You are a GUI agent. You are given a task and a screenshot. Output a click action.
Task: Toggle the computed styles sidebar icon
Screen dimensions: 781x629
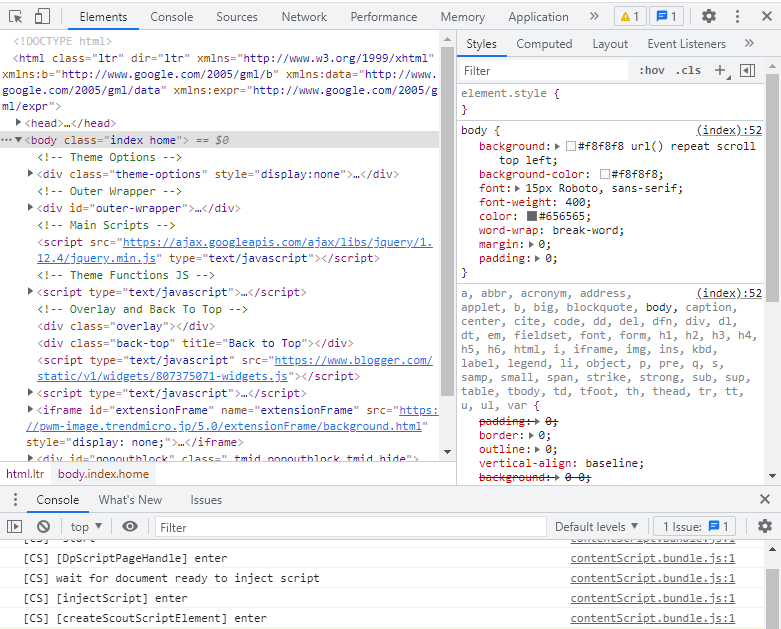pyautogui.click(x=747, y=71)
